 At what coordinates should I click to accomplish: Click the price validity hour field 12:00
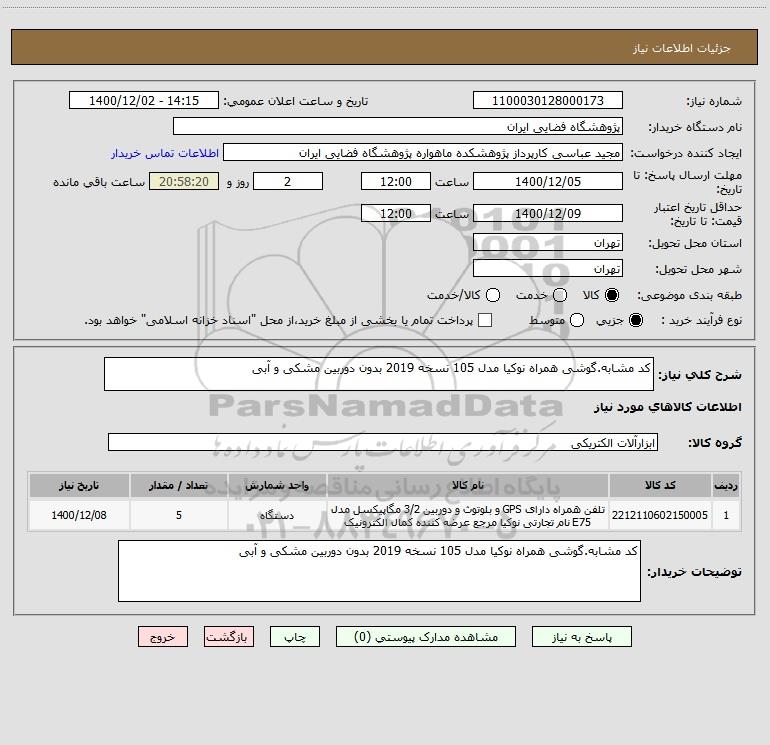click(x=396, y=213)
